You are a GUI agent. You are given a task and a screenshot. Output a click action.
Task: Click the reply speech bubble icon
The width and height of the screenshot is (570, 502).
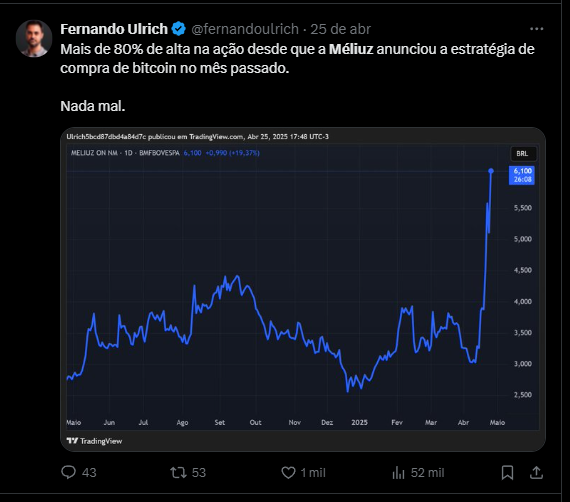pyautogui.click(x=68, y=472)
